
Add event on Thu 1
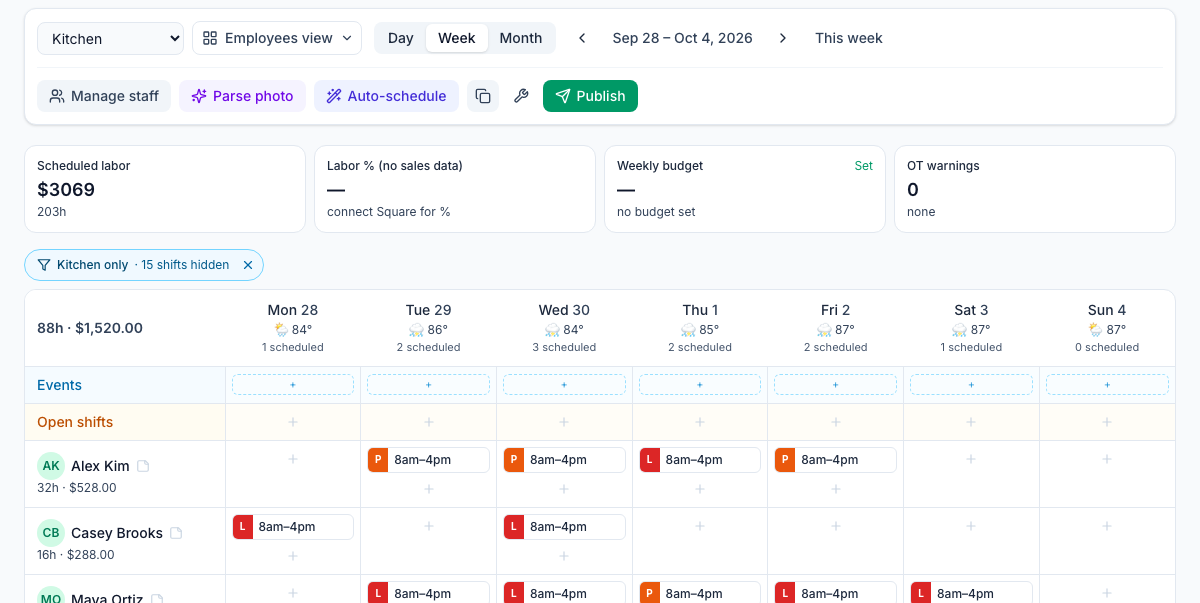[x=700, y=385]
